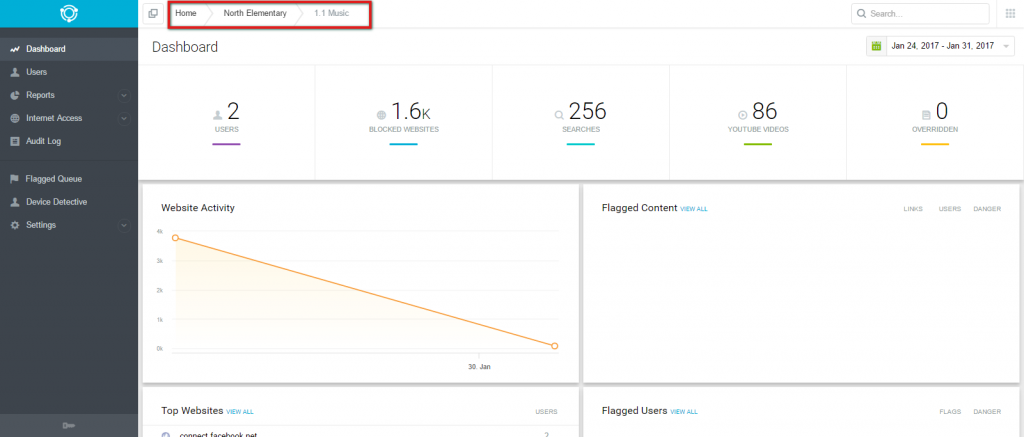The image size is (1024, 437).
Task: Click the last data point on Website Activity chart
Action: (x=554, y=346)
